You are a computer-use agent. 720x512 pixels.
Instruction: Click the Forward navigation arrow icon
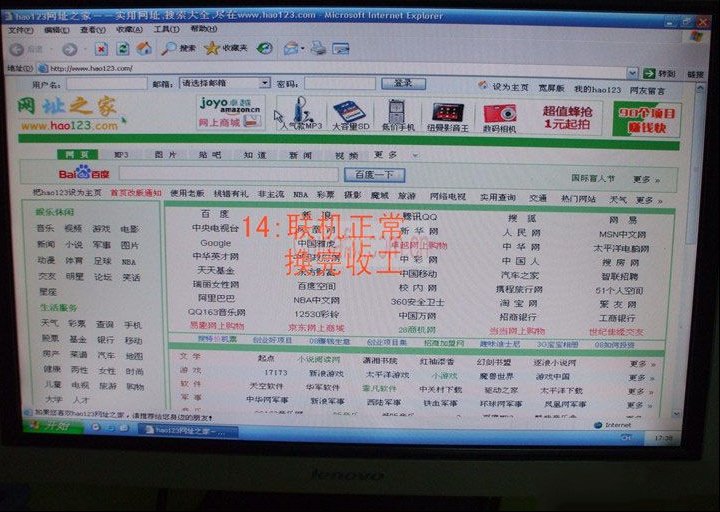69,49
